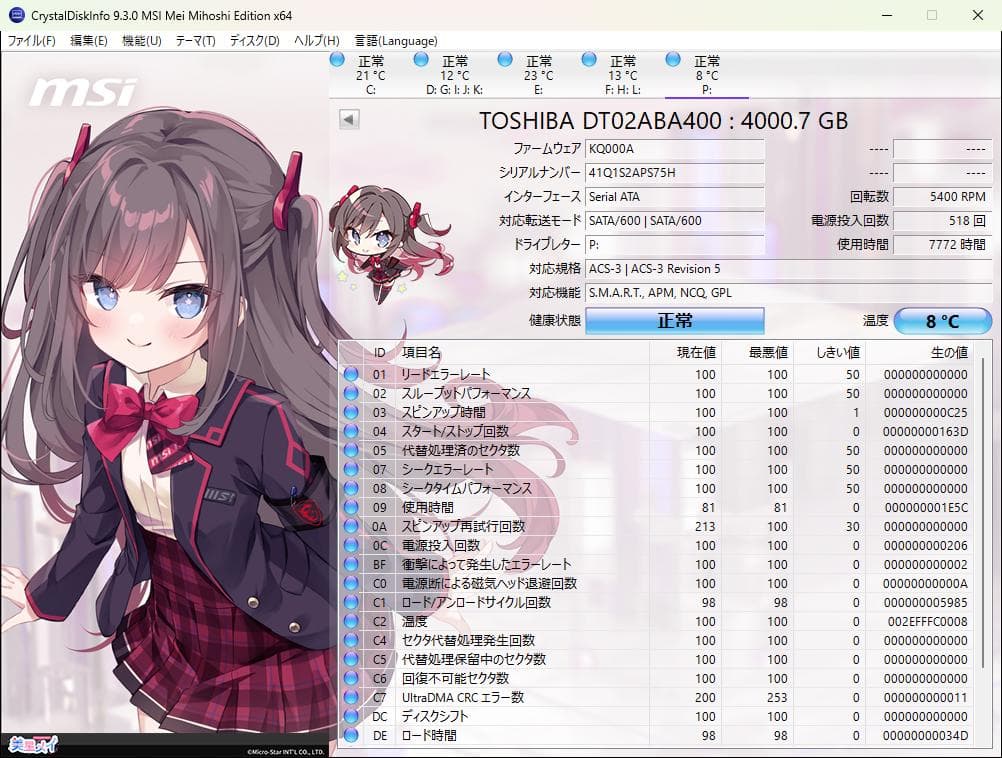Click the status orb for drive E:
The image size is (1002, 758).
click(x=505, y=61)
